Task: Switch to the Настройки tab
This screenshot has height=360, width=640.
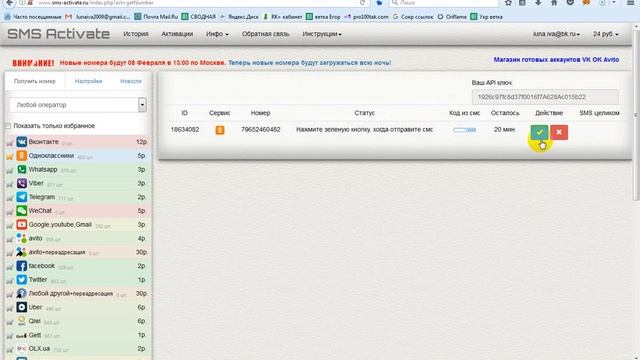Action: coord(89,81)
